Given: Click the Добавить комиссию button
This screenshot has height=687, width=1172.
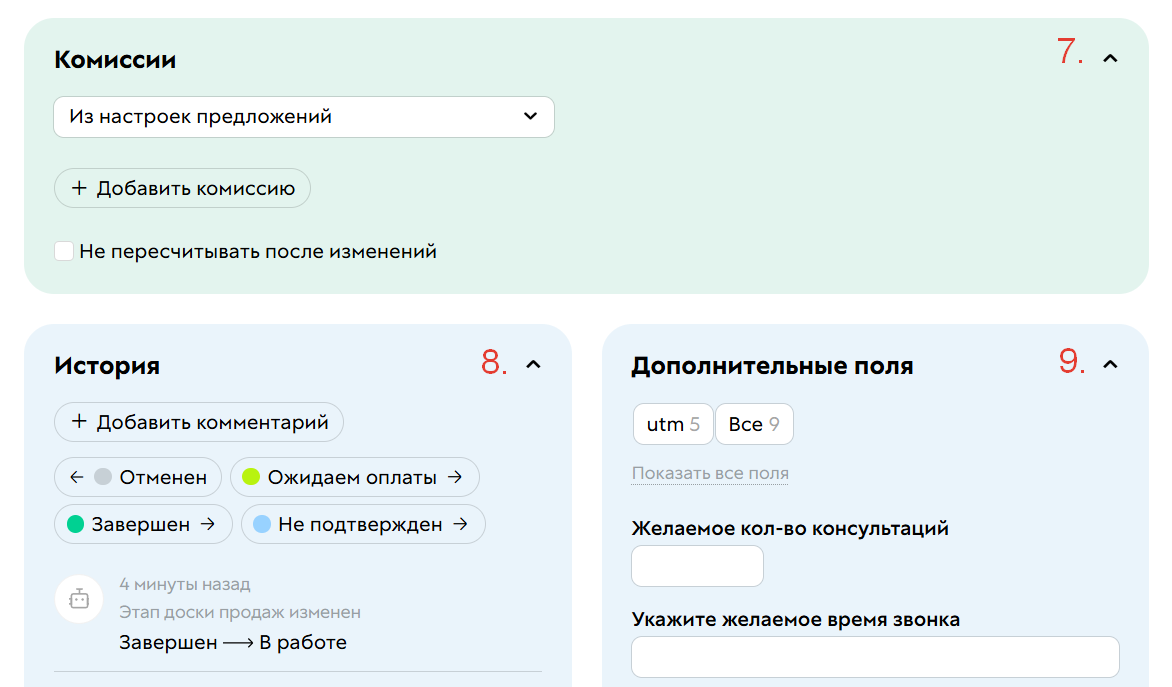Looking at the screenshot, I should 182,188.
